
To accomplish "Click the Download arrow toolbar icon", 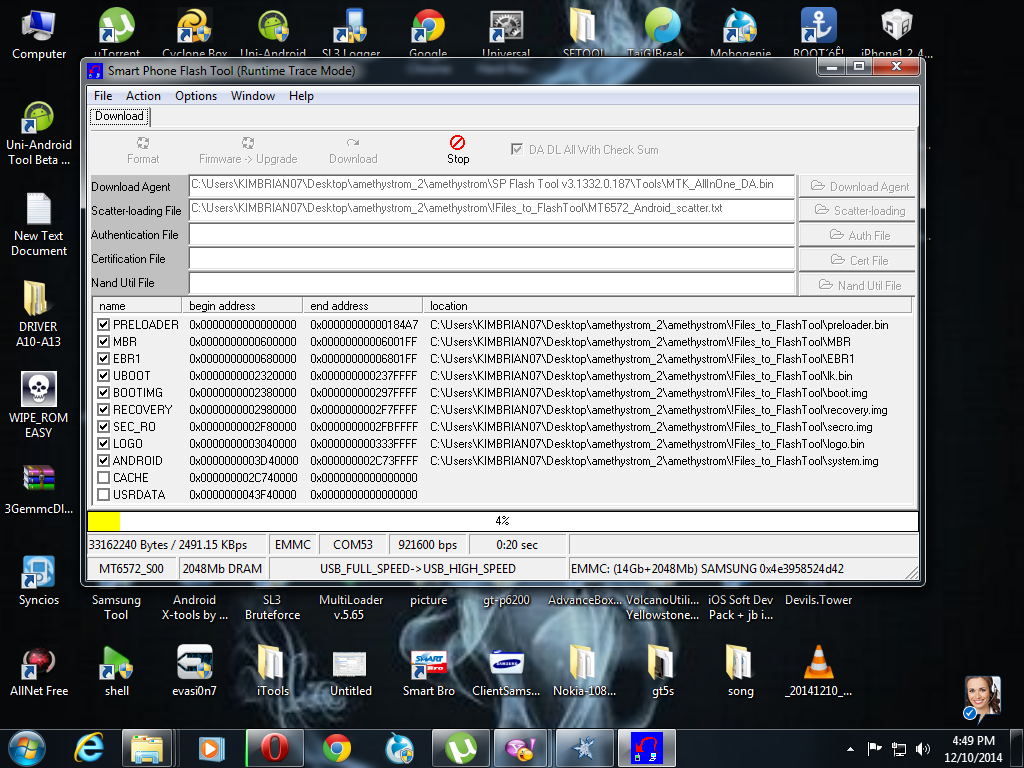I will [x=353, y=143].
